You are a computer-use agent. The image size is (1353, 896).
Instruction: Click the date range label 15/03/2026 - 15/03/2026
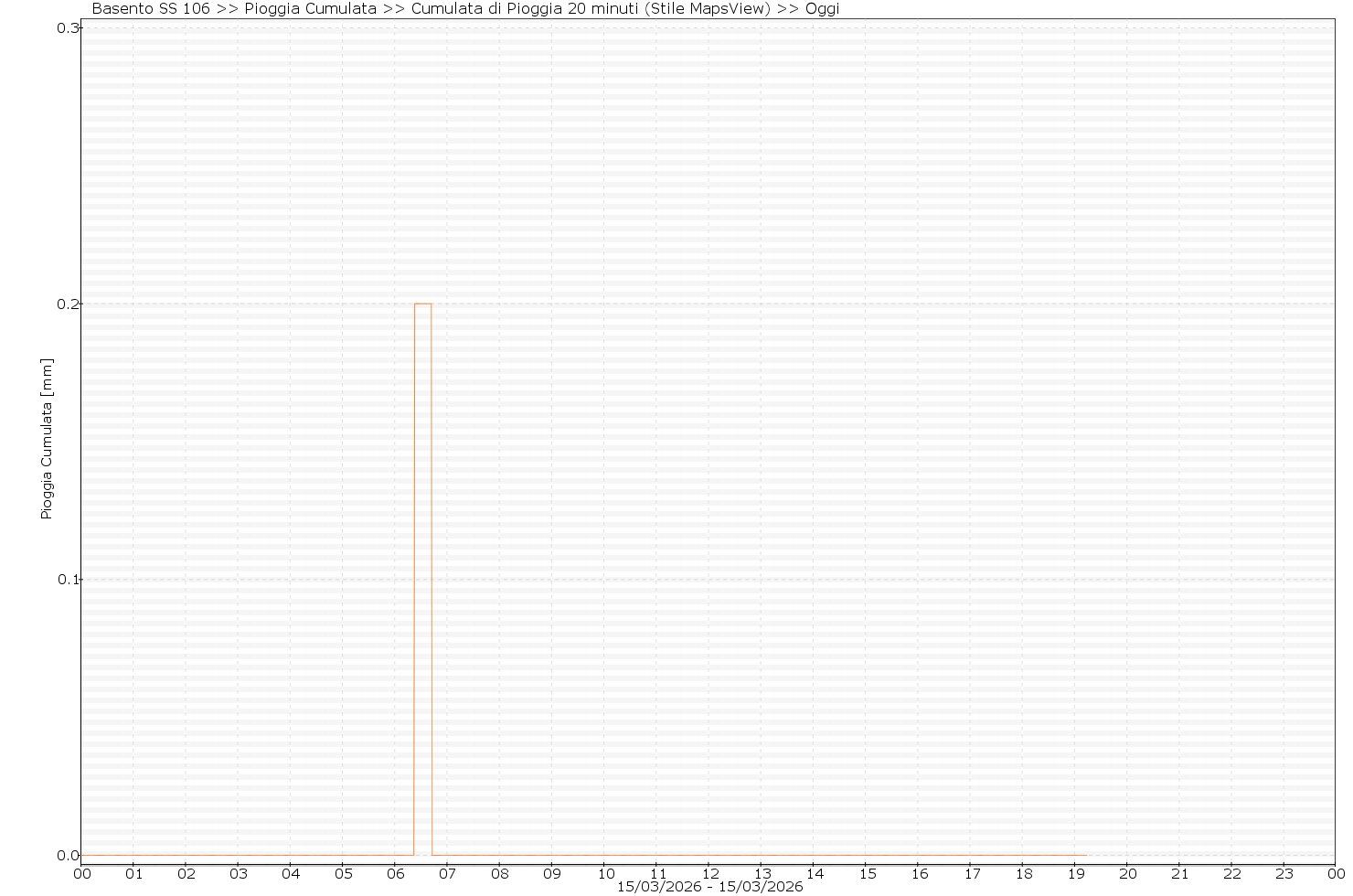tap(709, 887)
